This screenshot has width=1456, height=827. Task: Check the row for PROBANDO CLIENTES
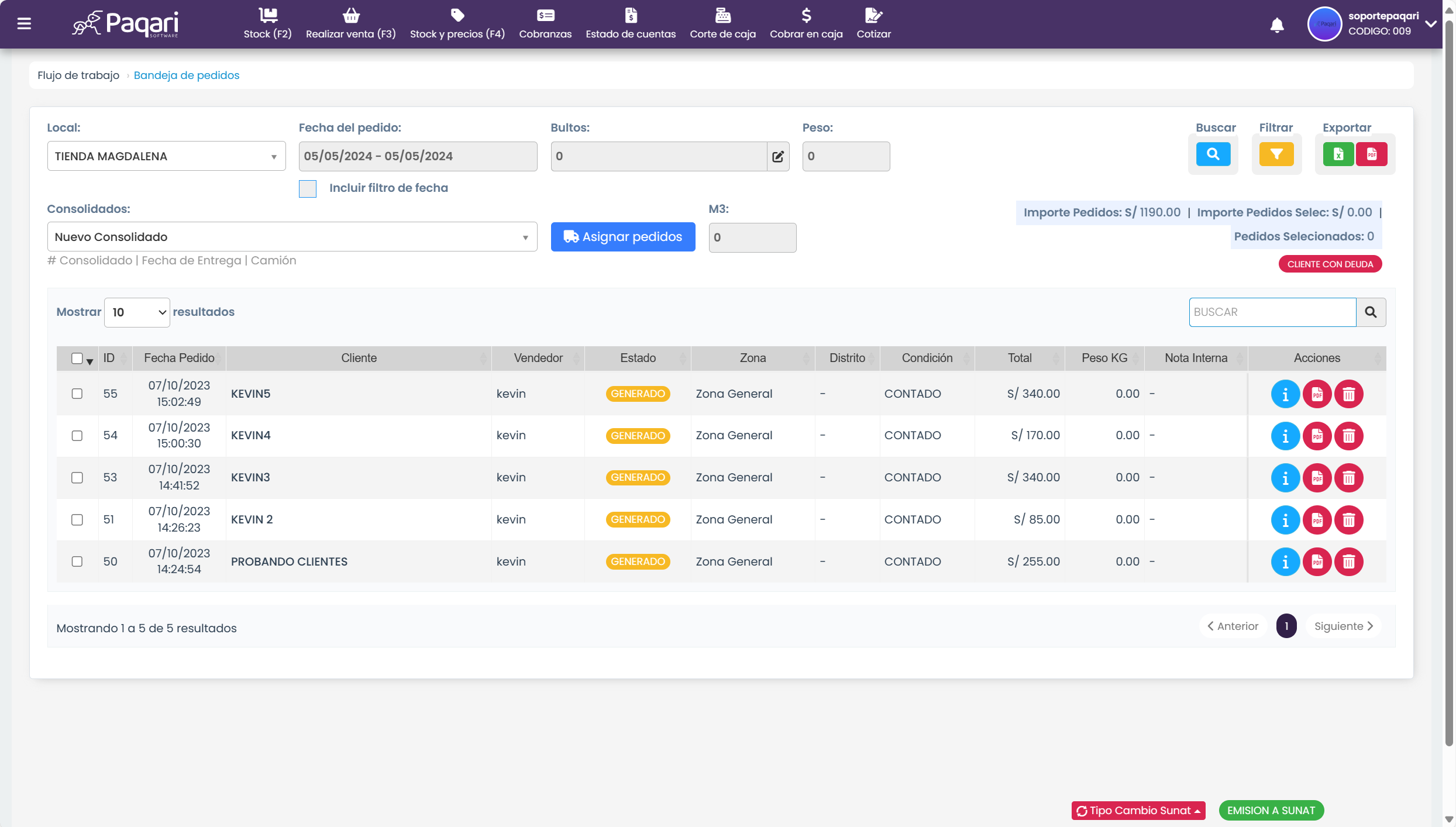click(x=77, y=561)
